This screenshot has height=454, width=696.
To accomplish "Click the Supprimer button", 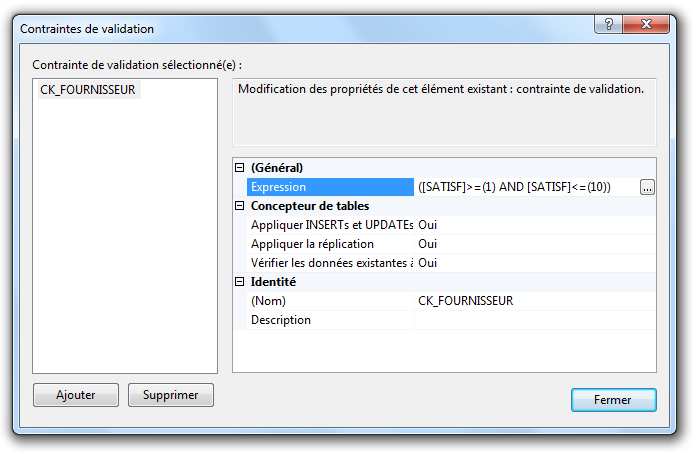I will point(171,395).
